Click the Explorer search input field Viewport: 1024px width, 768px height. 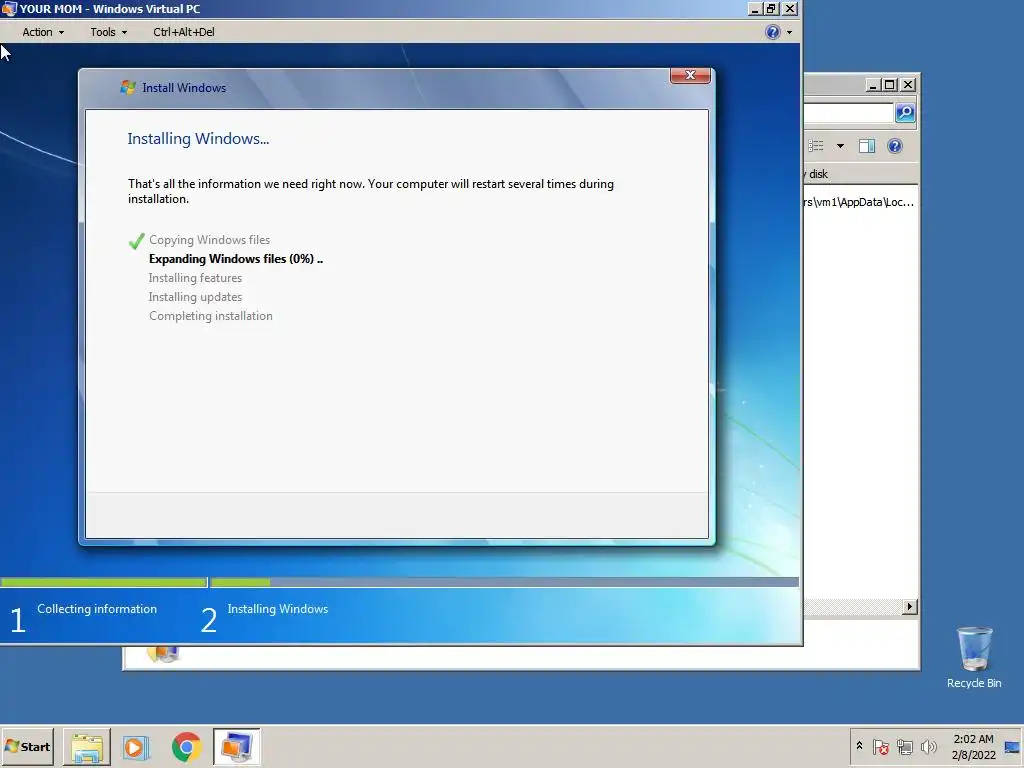[848, 113]
